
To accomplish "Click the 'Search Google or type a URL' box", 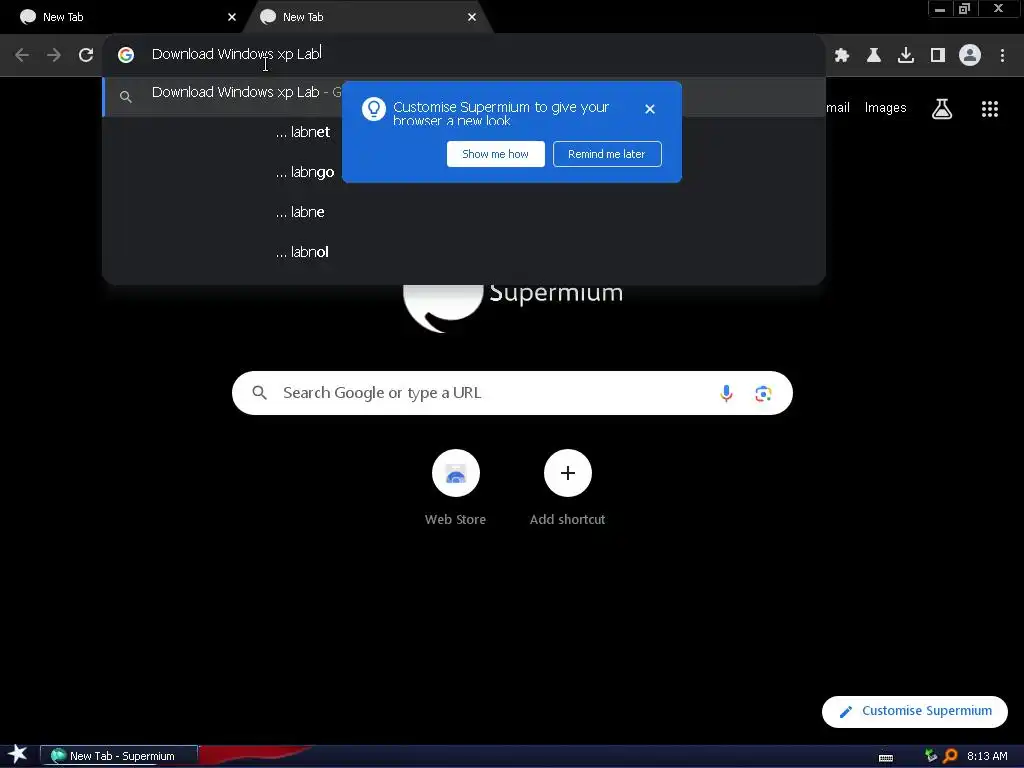I will coord(512,393).
